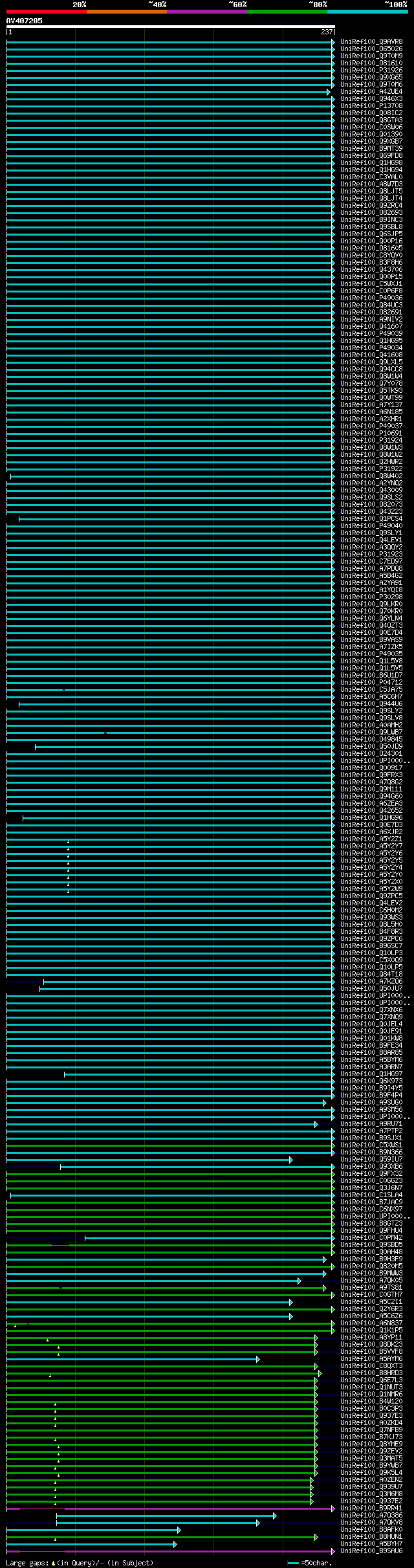Click hit UniRef100_B3F8H6
The image size is (414, 1568).
371,262
